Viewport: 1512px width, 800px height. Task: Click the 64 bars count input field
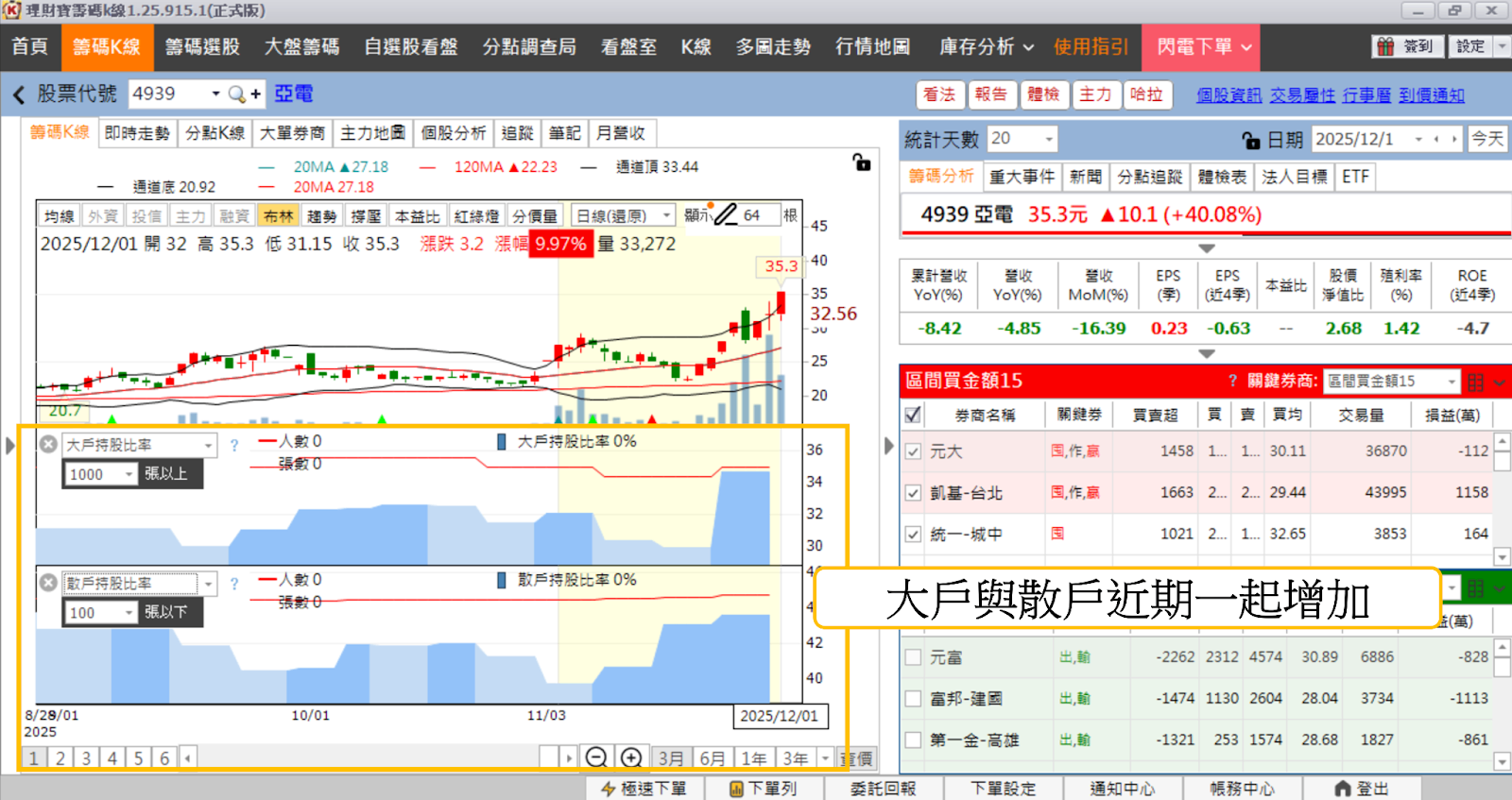tap(760, 215)
